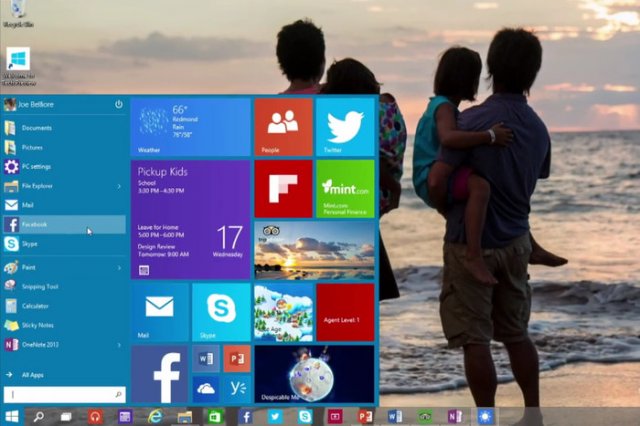The height and width of the screenshot is (426, 640).
Task: Click the power button beside Joe Belfiore
Action: click(x=119, y=104)
